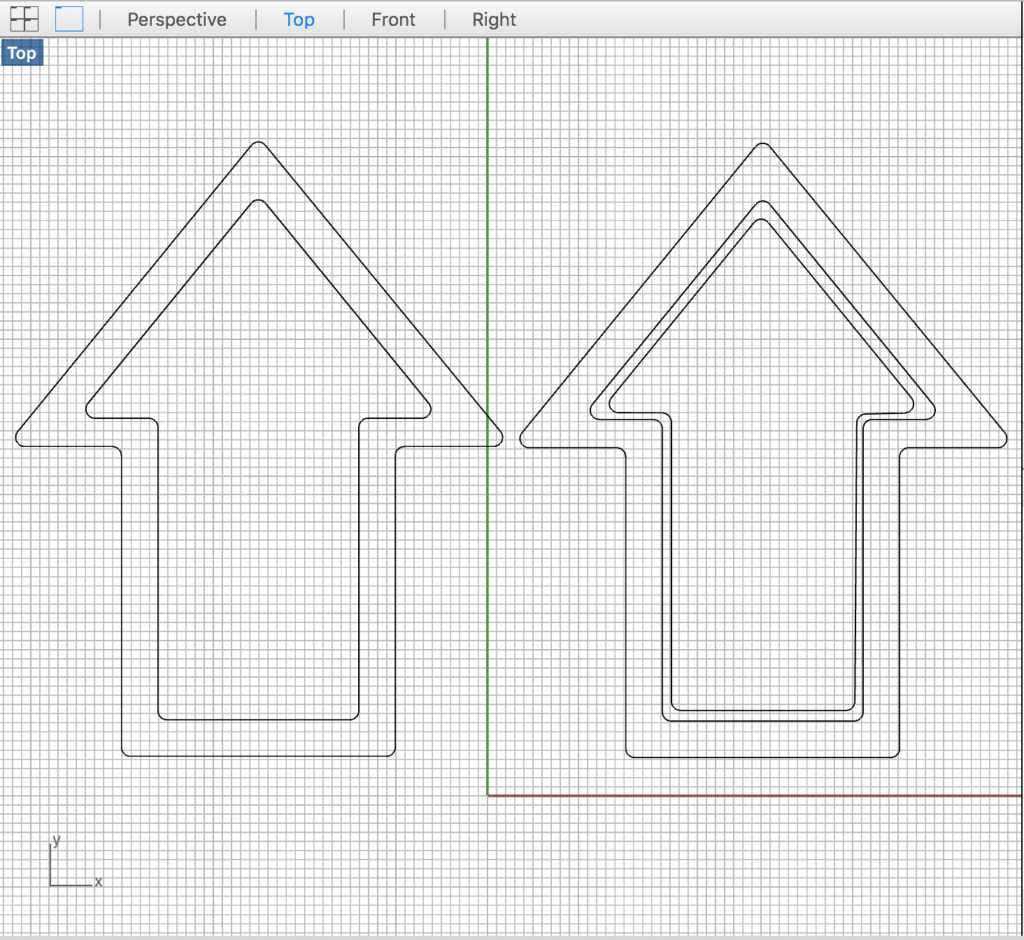The height and width of the screenshot is (940, 1024).
Task: Switch to the Top view tab
Action: point(299,20)
